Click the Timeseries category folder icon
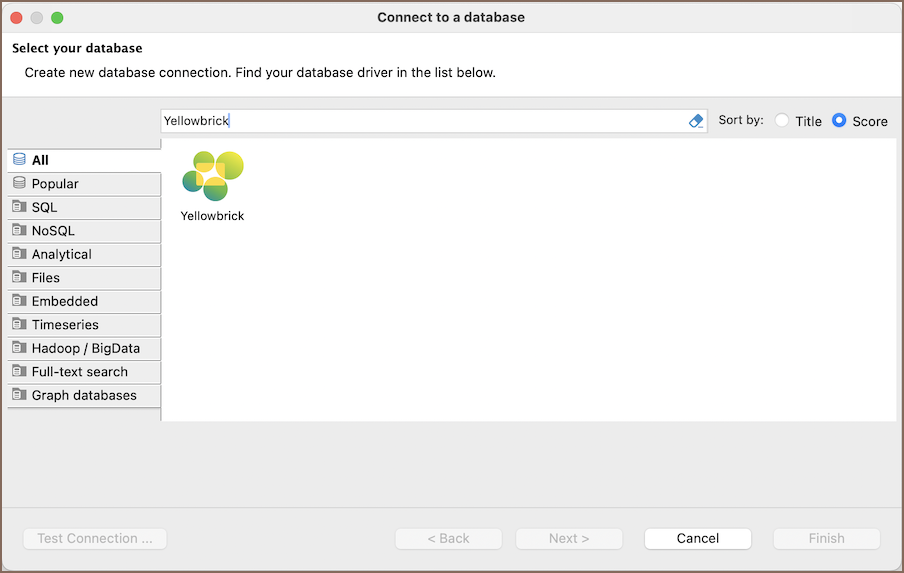The width and height of the screenshot is (904, 573). point(19,325)
